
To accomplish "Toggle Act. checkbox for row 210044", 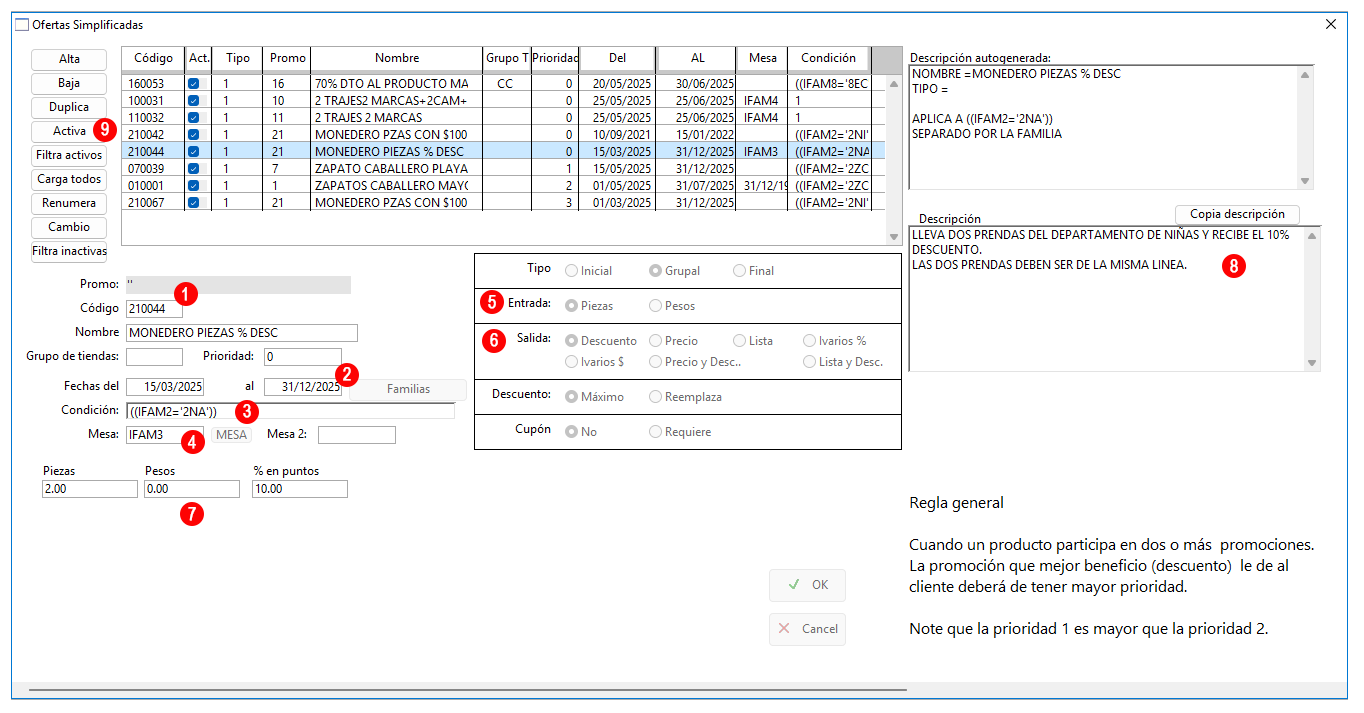I will (193, 151).
